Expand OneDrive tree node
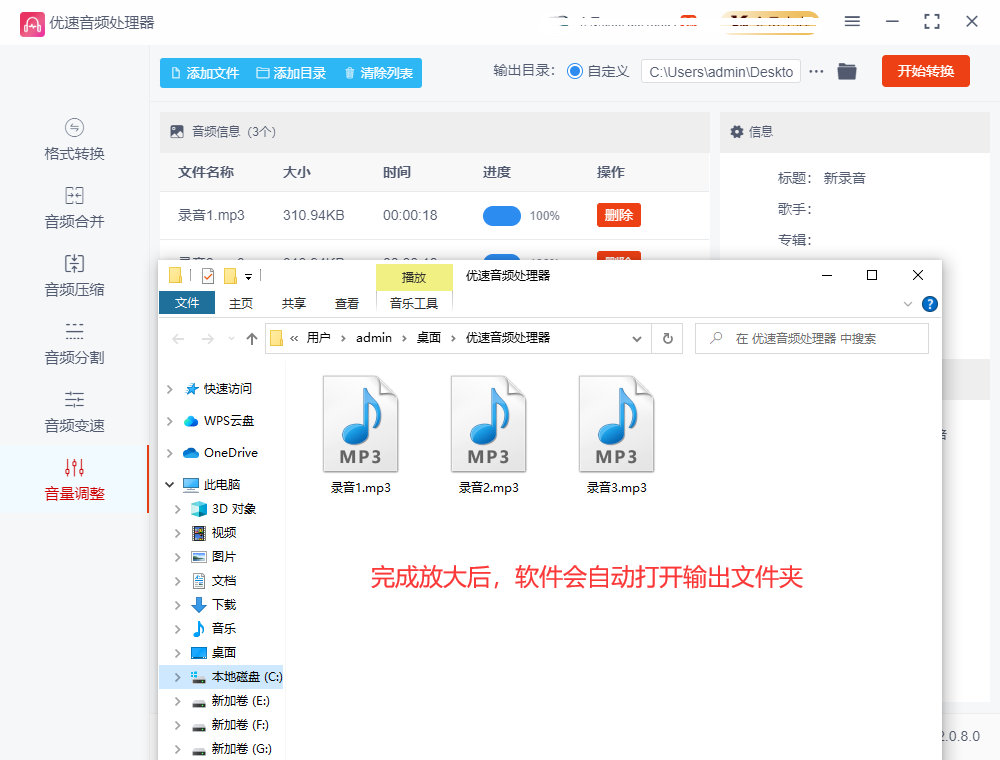1000x760 pixels. (x=170, y=453)
